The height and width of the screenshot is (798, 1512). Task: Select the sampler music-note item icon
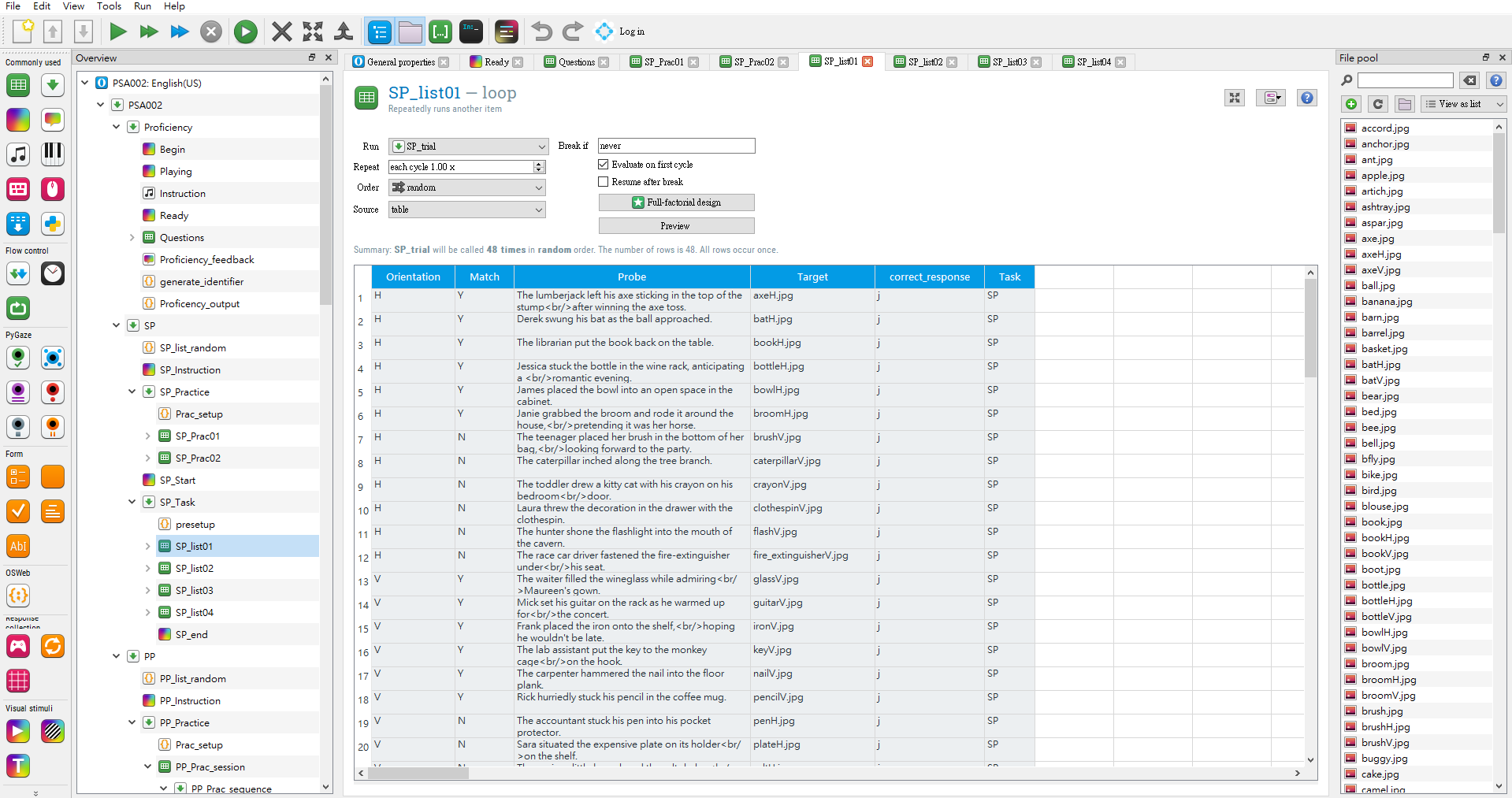coord(18,154)
